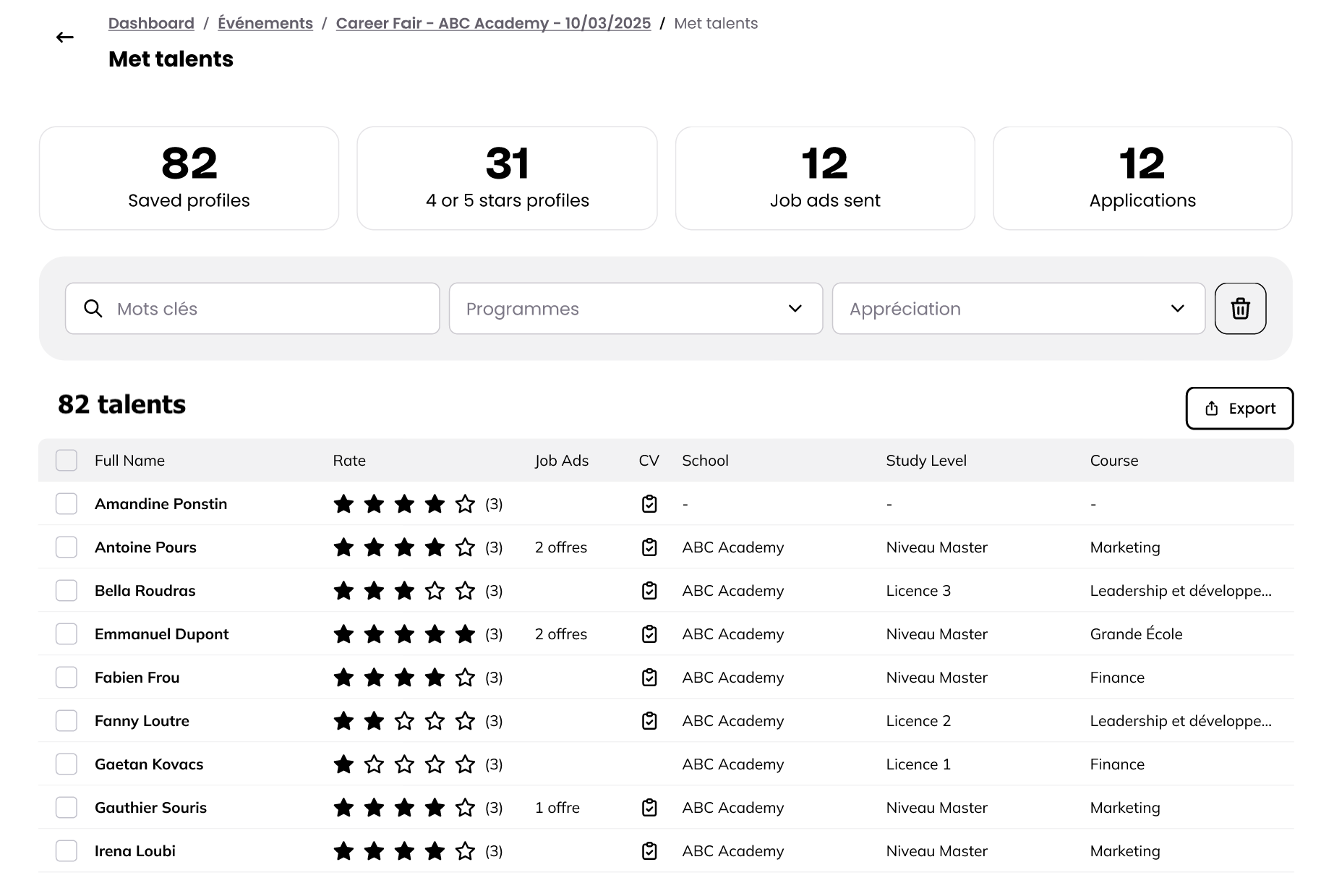View Emmanuel Dupont's CV document icon
1321x896 pixels.
649,634
